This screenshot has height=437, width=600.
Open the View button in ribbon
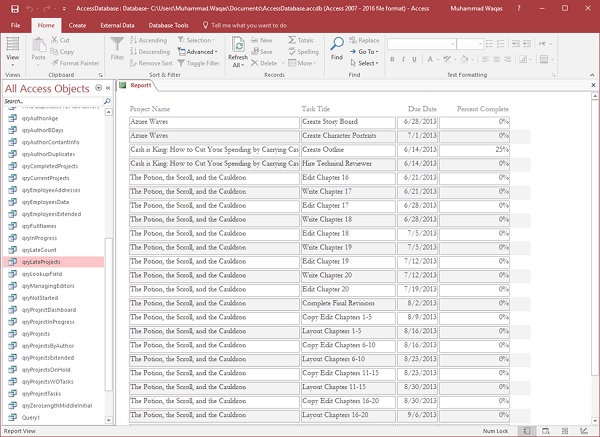[x=12, y=48]
